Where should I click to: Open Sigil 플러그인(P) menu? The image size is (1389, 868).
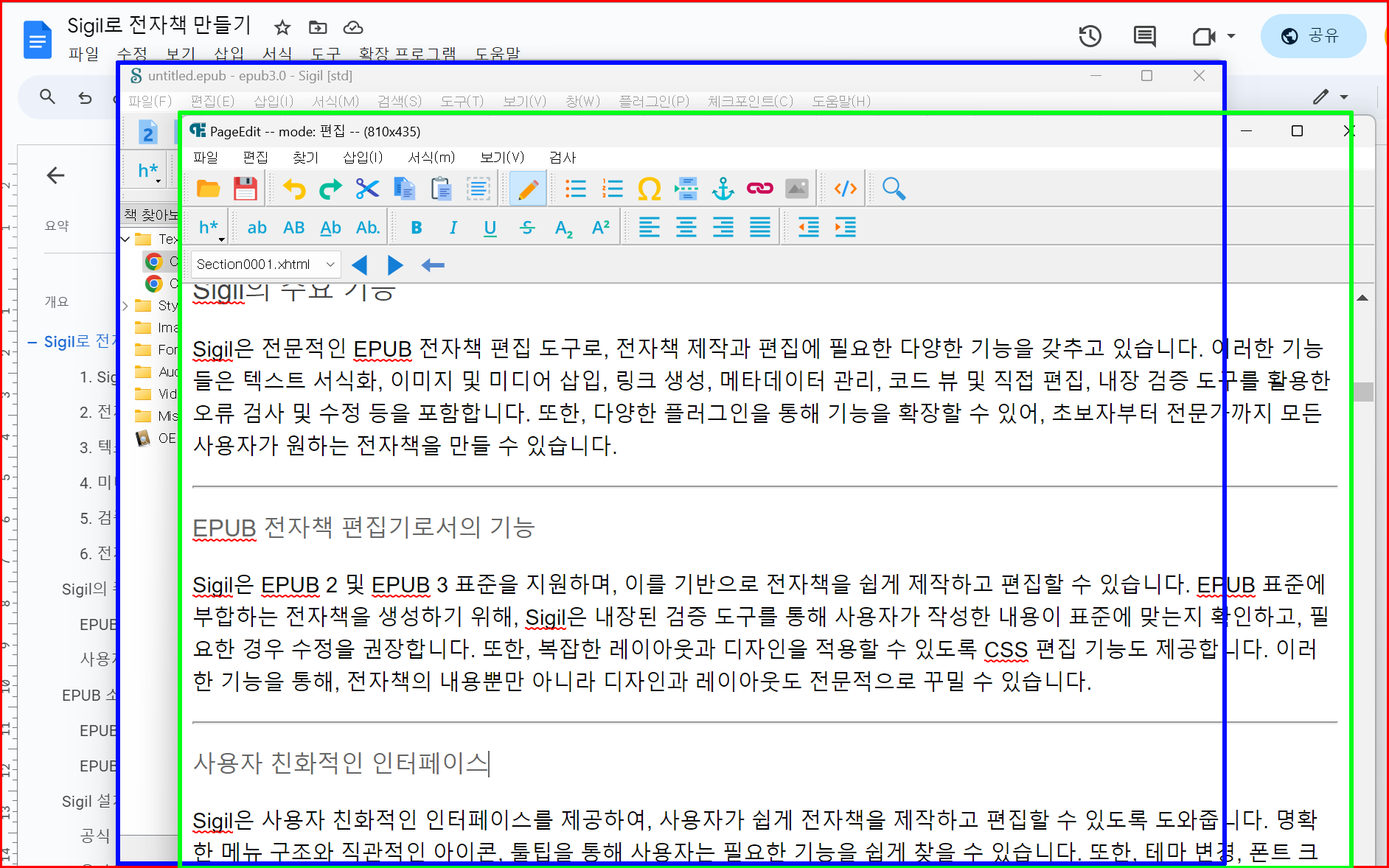(654, 101)
